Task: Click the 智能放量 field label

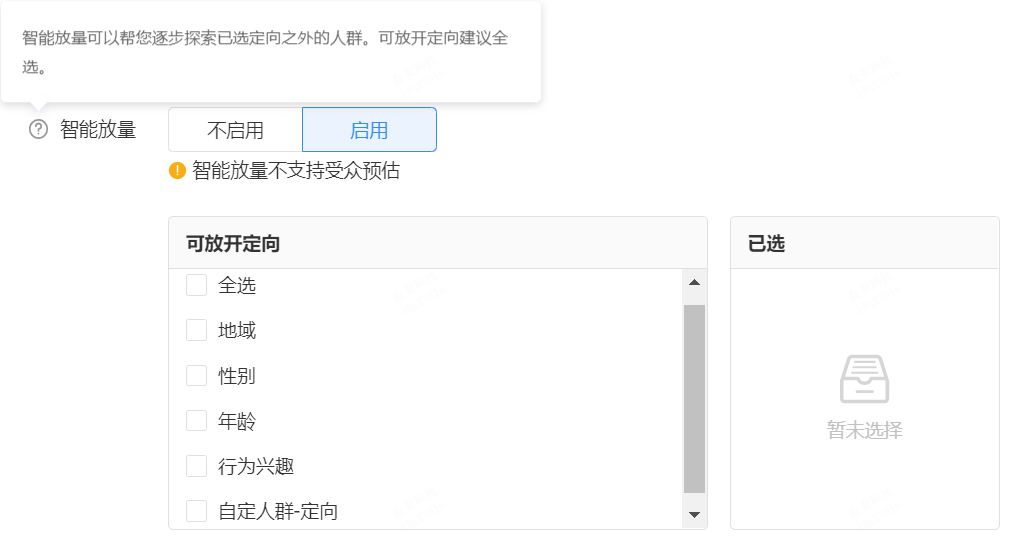Action: click(x=98, y=129)
